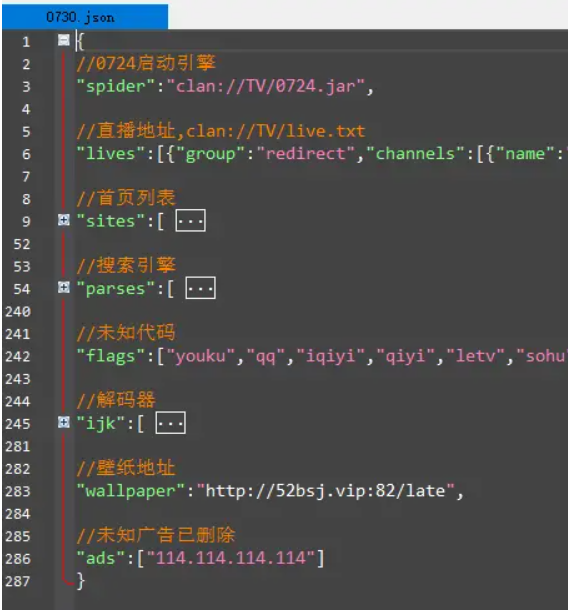Click the comment //0724启动引擎
The image size is (568, 611).
pyautogui.click(x=146, y=63)
